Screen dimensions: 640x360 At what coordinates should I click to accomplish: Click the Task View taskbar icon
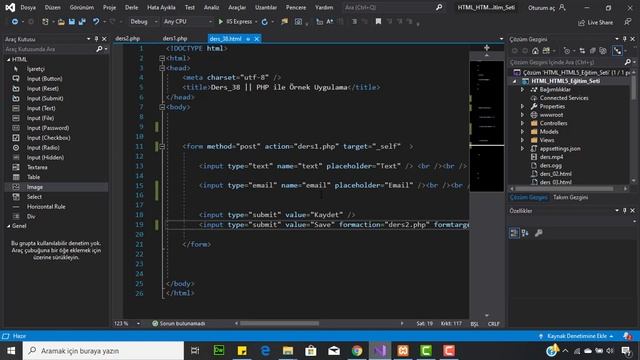[x=195, y=351]
